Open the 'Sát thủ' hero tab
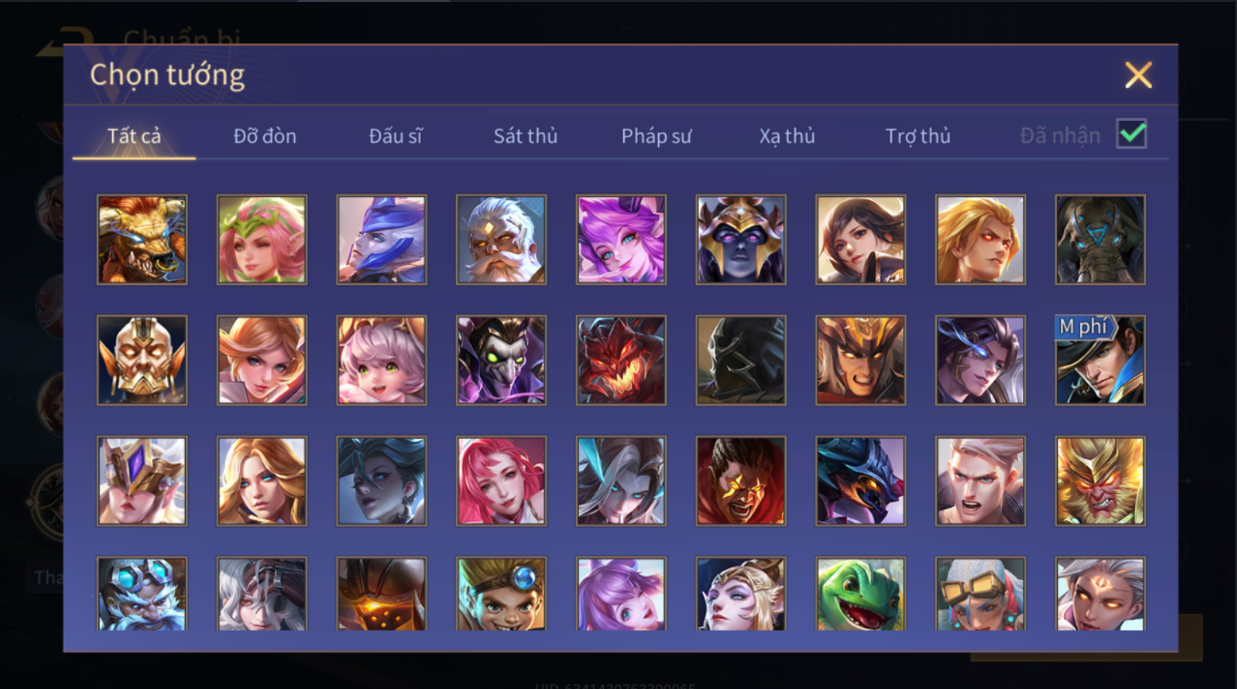Screen dimensions: 1237x689 (525, 136)
